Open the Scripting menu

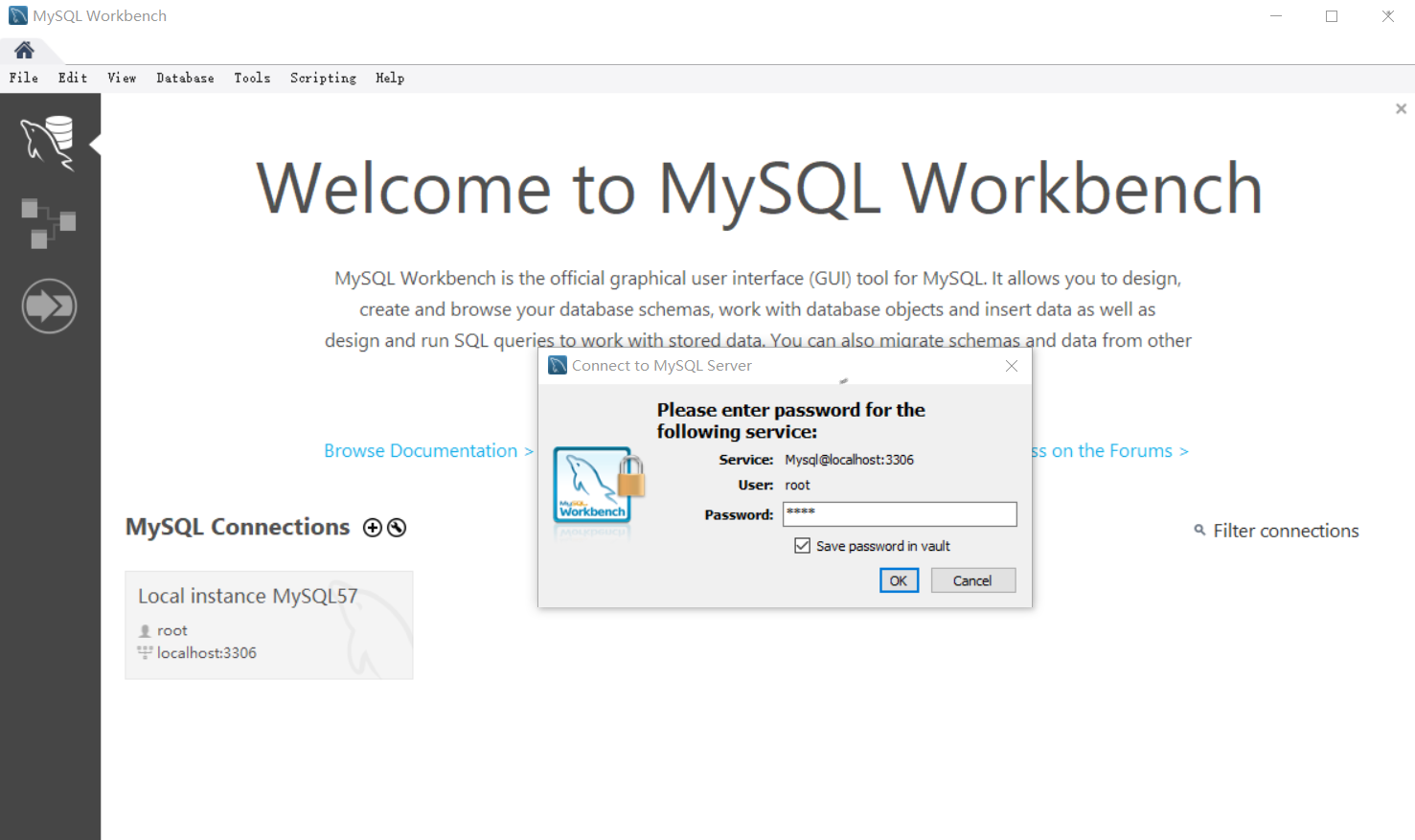click(x=324, y=79)
